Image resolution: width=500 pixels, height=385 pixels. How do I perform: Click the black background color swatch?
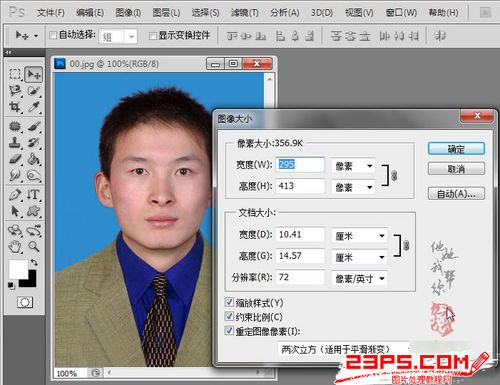click(32, 282)
